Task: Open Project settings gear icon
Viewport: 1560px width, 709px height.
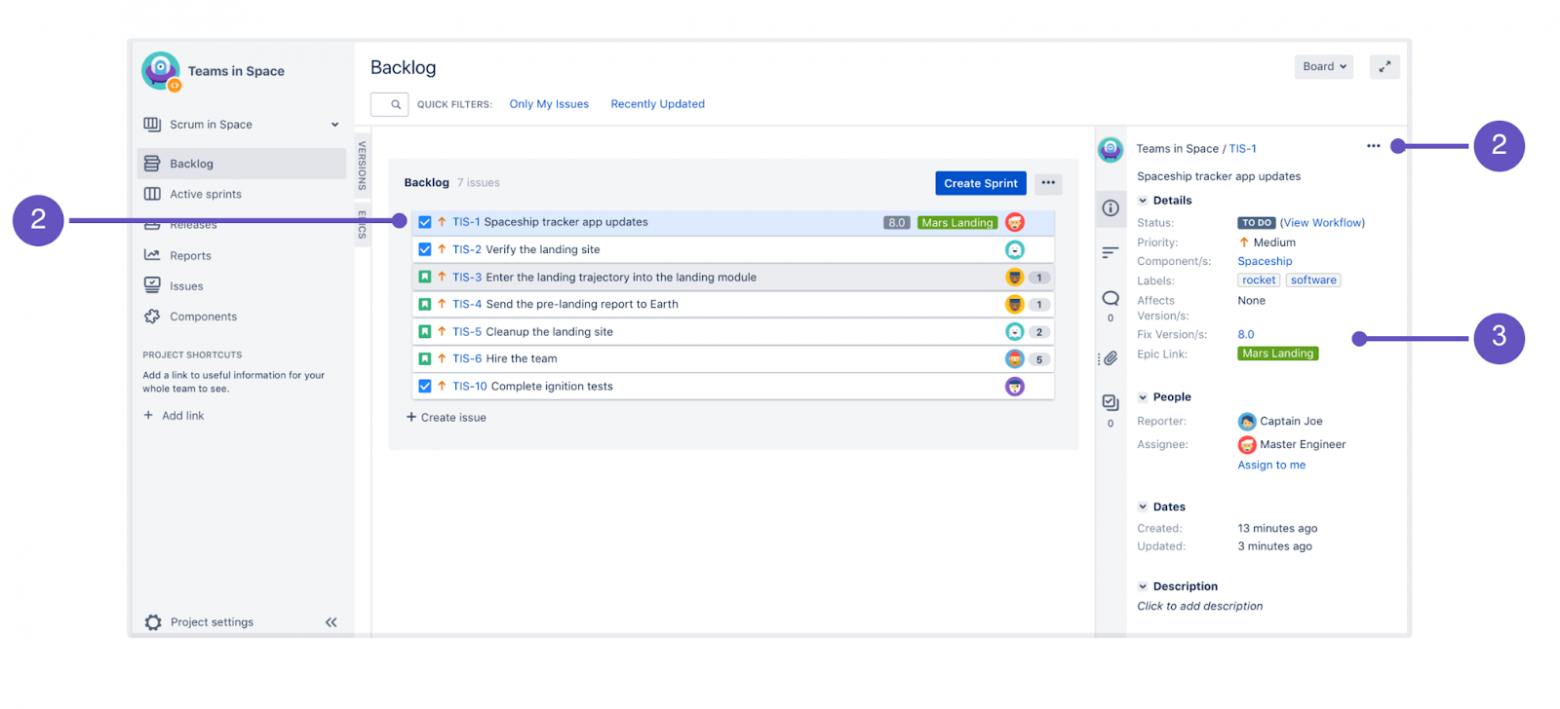Action: pyautogui.click(x=152, y=622)
